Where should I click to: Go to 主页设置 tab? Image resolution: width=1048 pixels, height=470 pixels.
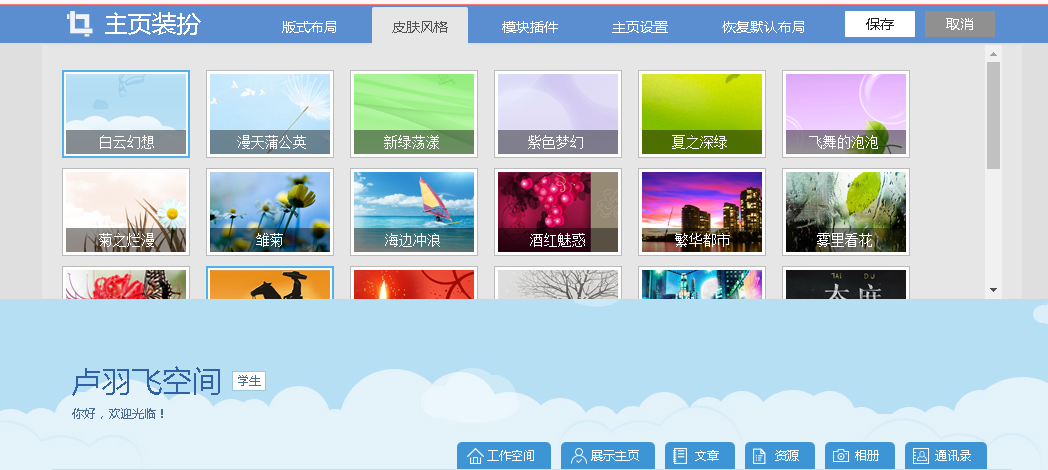[x=640, y=27]
